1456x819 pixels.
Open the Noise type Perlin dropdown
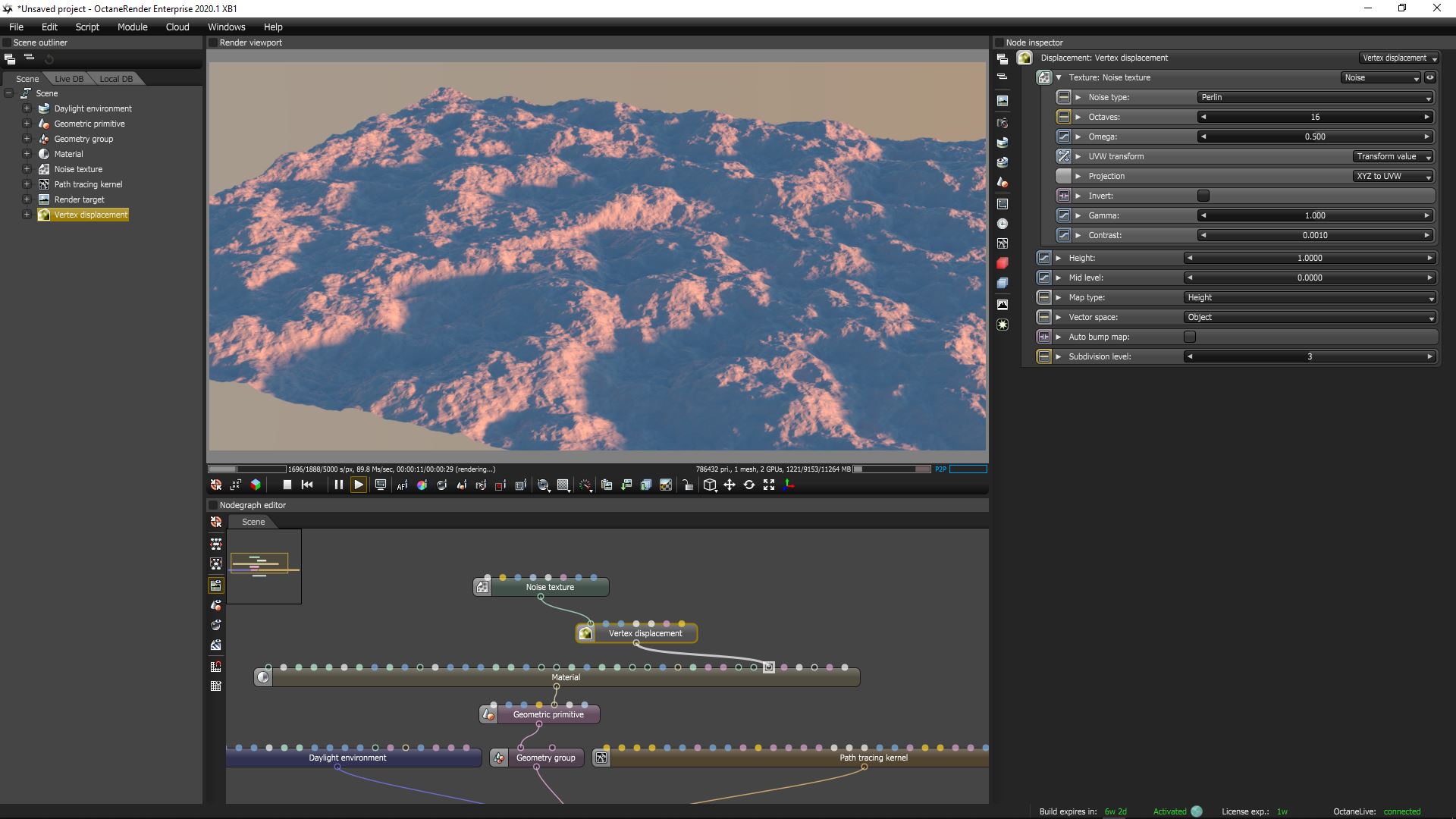[x=1315, y=97]
